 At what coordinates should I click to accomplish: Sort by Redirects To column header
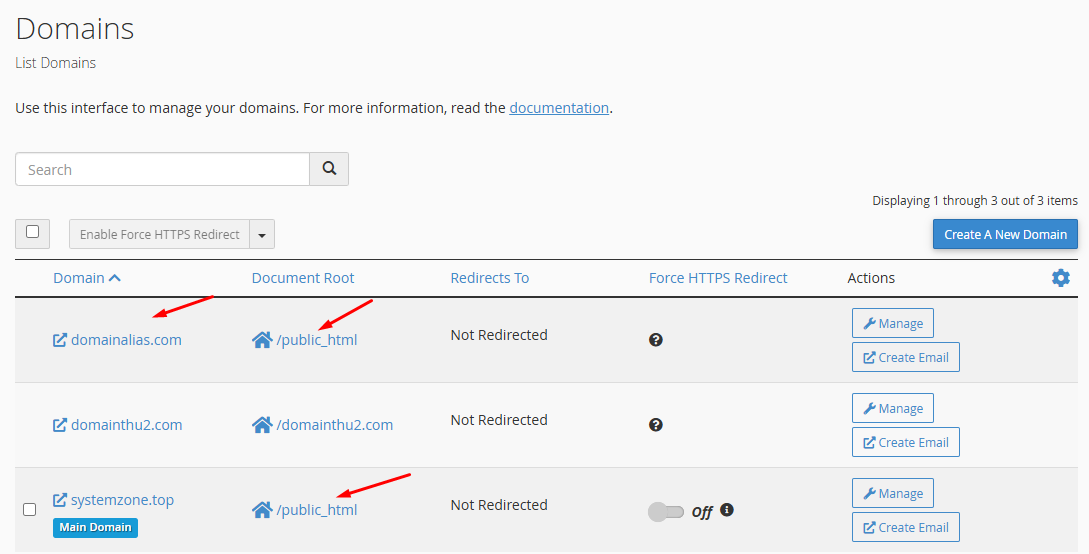[489, 278]
